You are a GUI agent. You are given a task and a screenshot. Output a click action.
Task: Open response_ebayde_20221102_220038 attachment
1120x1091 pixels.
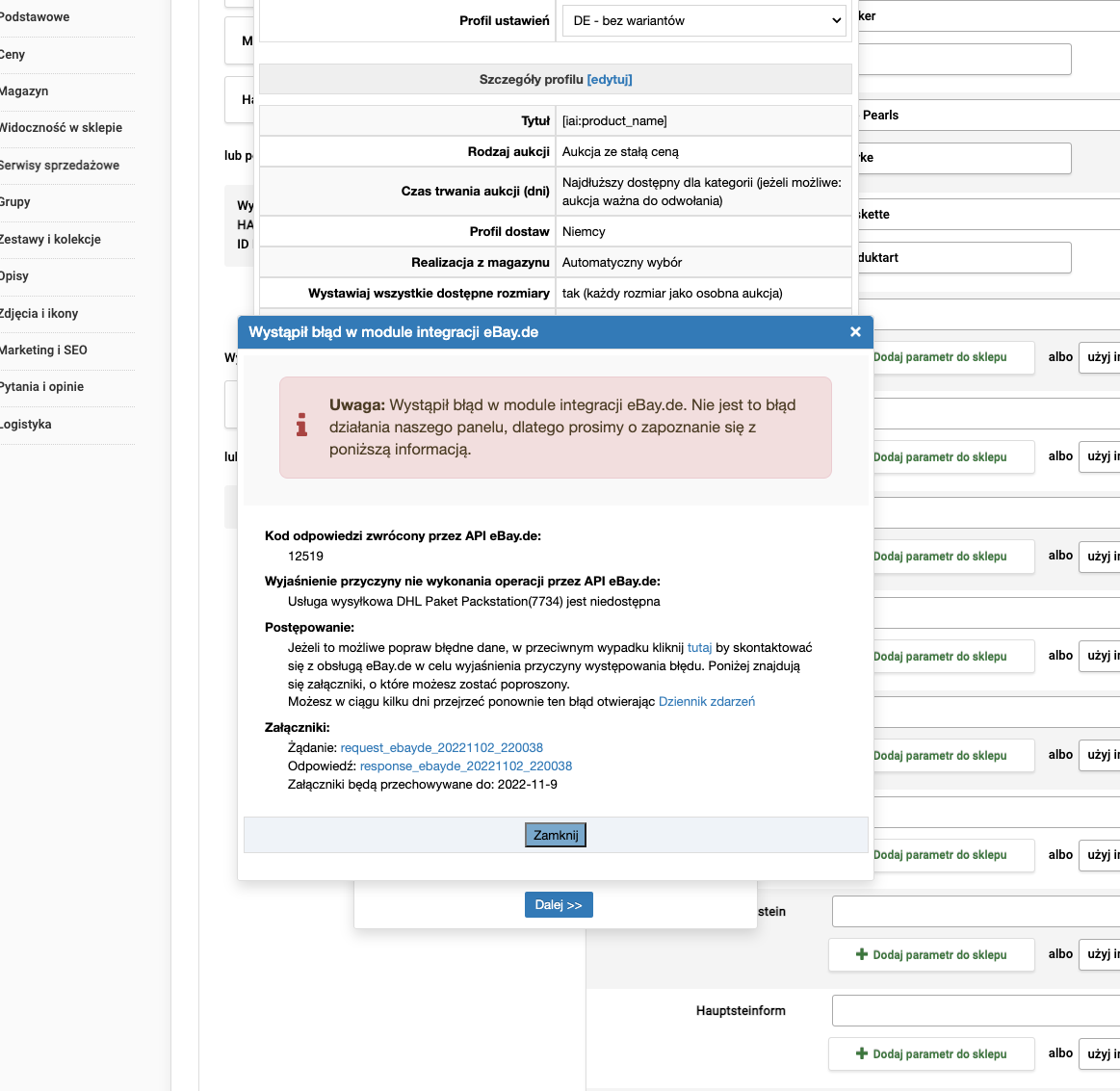466,766
